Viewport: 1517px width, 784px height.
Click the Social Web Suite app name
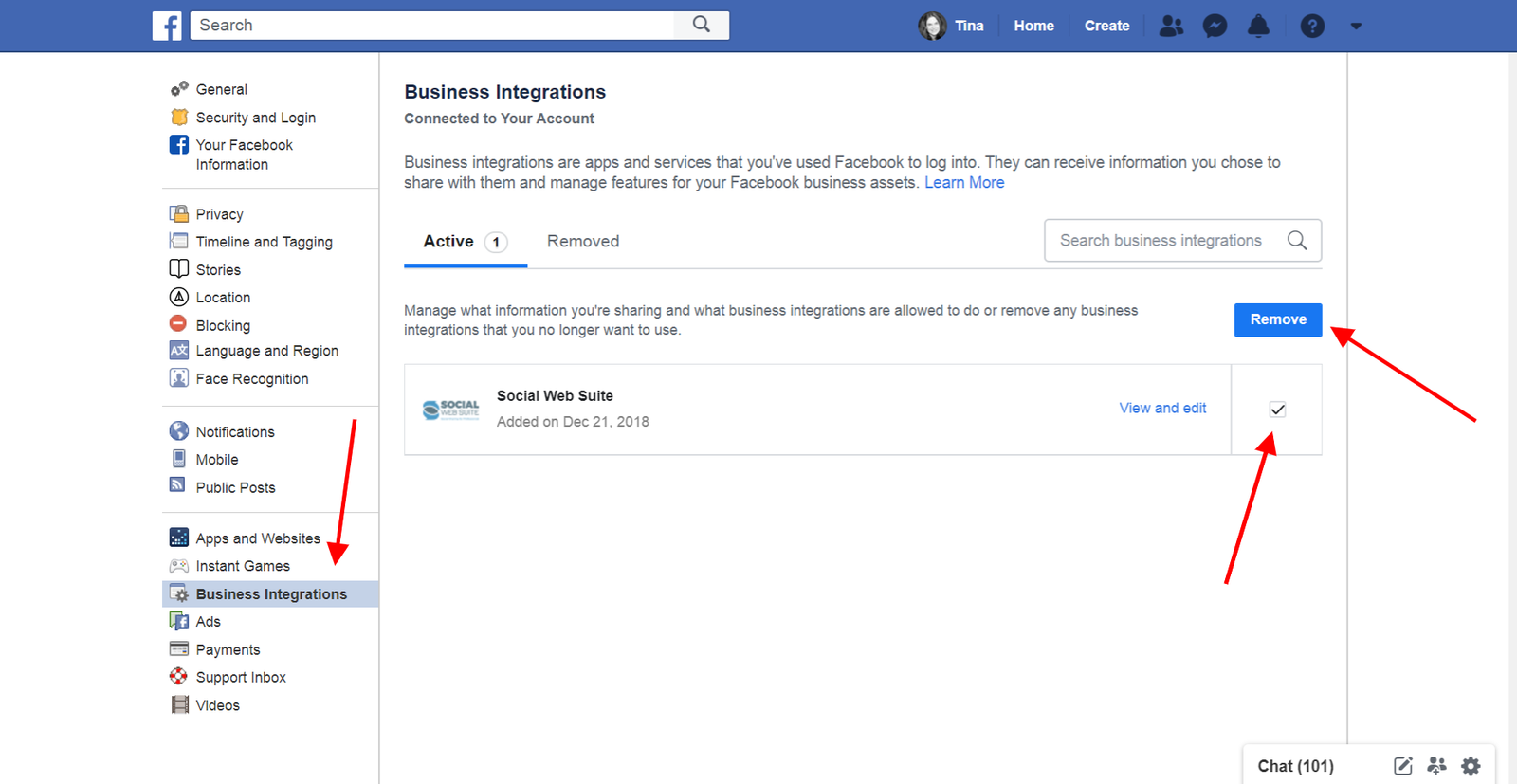[555, 395]
